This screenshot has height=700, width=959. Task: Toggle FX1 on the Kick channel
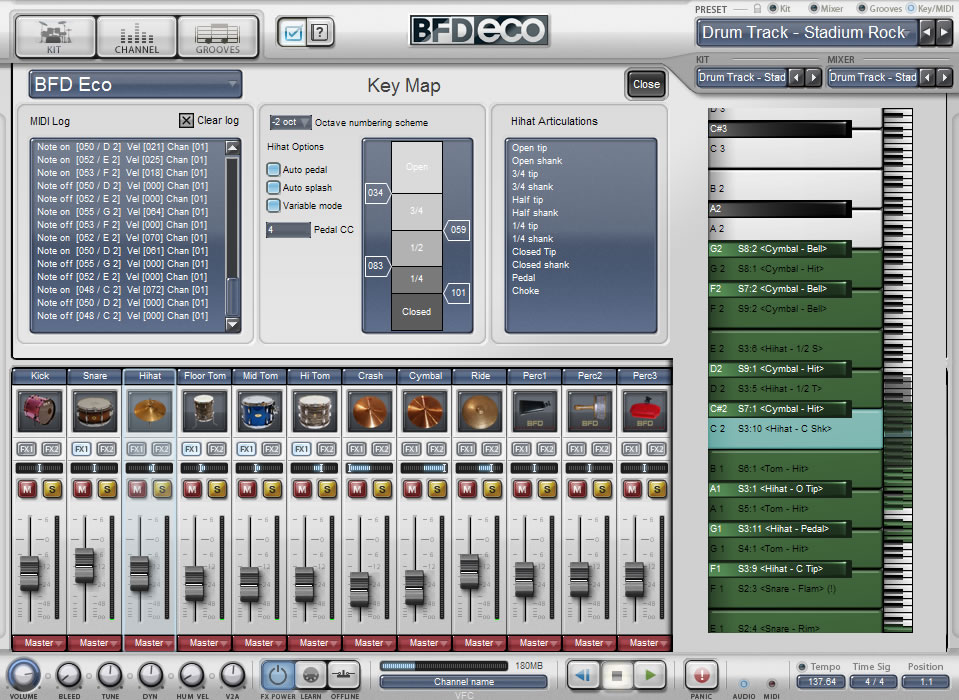pos(27,449)
